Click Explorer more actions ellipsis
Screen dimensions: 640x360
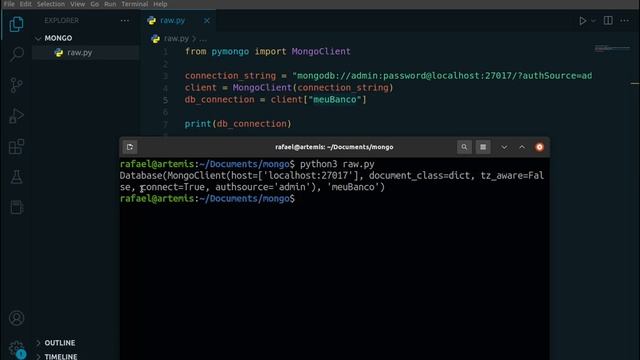[x=125, y=20]
